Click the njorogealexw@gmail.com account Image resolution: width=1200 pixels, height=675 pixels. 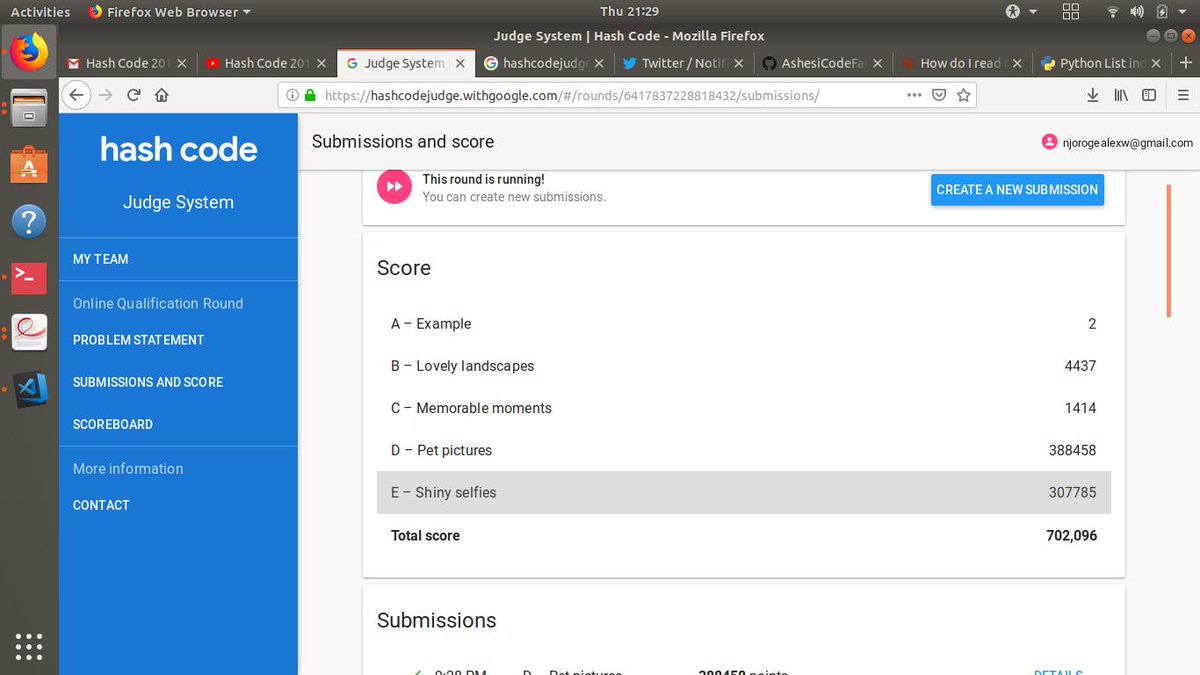pyautogui.click(x=1128, y=142)
